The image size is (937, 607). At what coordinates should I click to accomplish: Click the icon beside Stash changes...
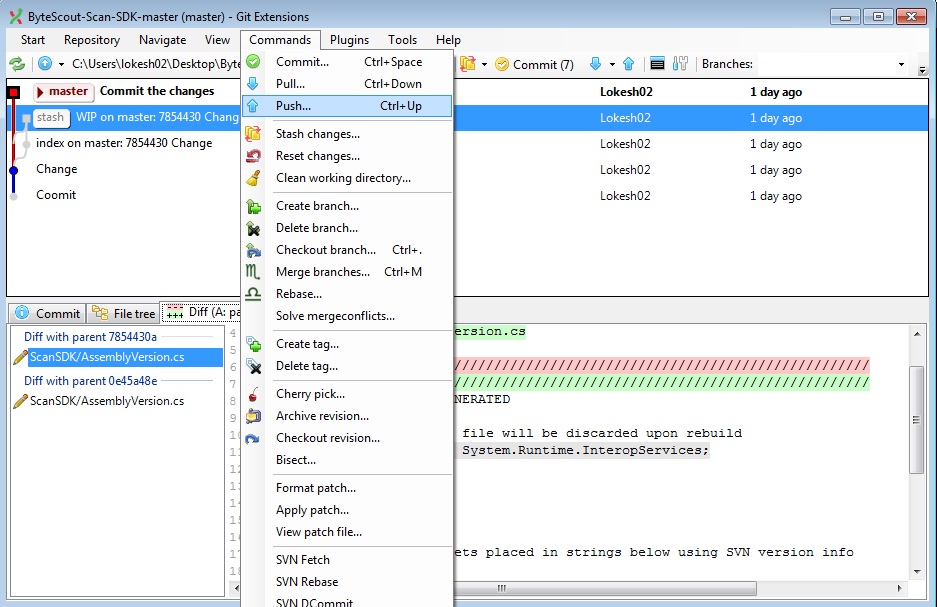(253, 134)
